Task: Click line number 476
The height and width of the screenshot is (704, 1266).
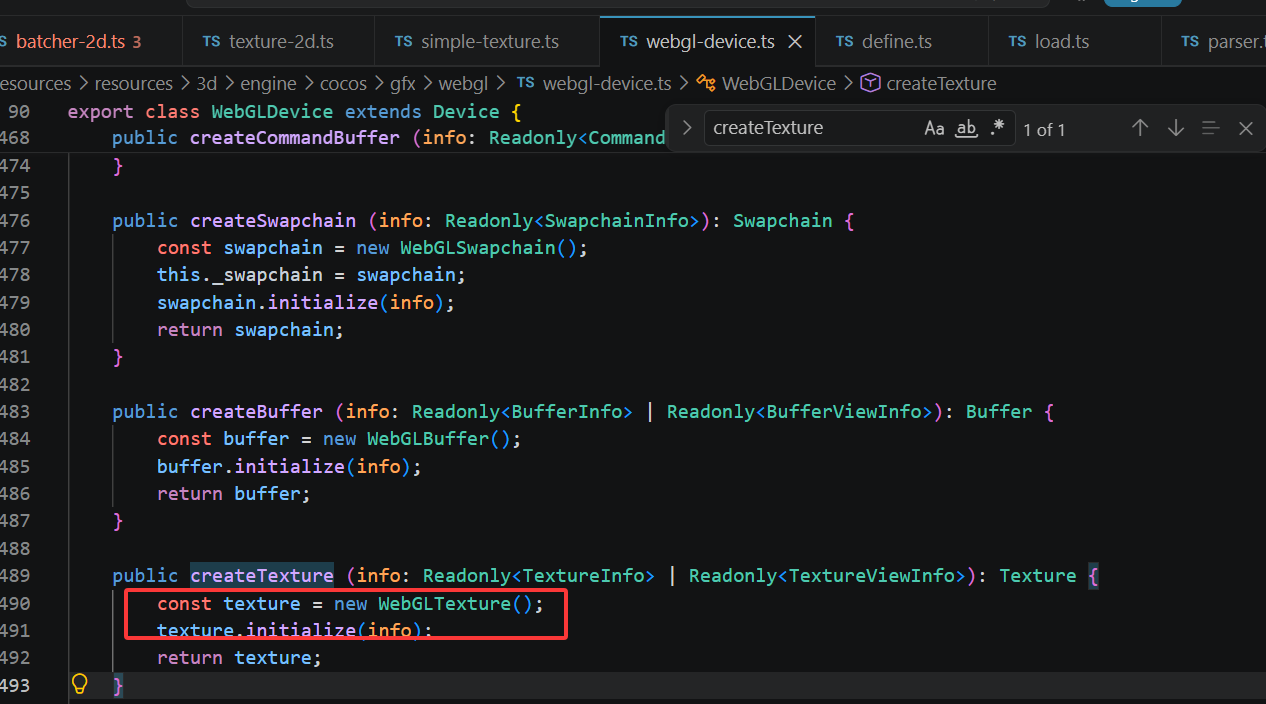Action: (x=15, y=220)
